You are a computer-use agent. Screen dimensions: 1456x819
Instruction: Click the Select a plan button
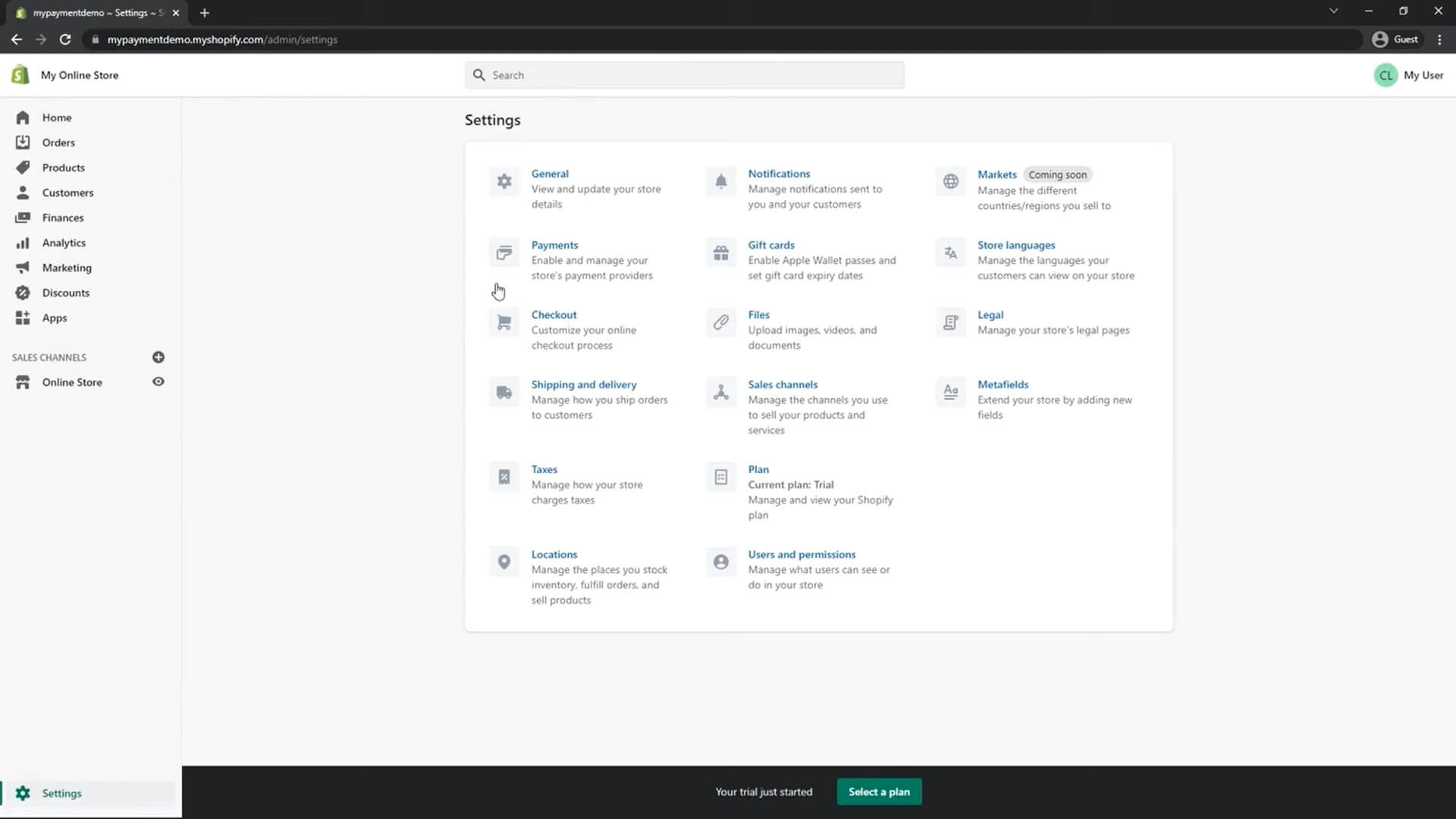pyautogui.click(x=879, y=792)
